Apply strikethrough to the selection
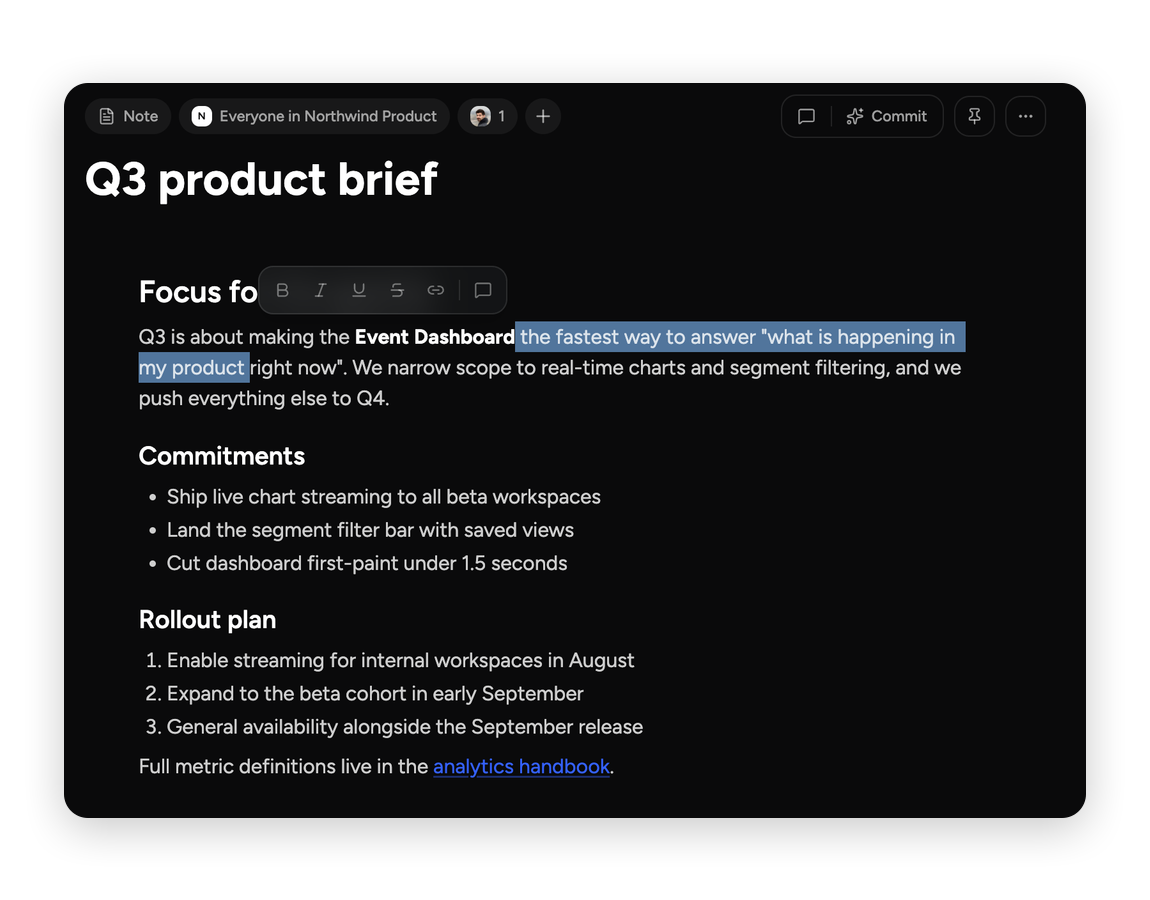 tap(397, 290)
